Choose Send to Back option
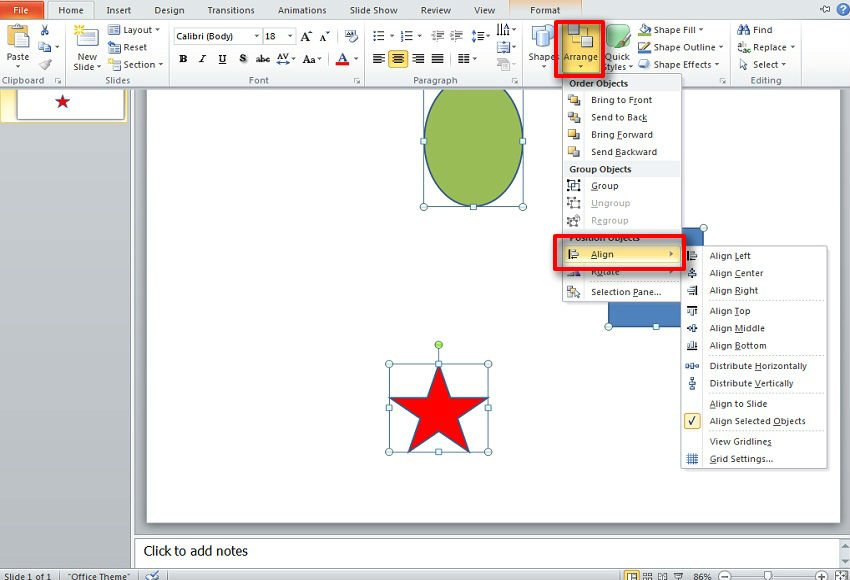 pyautogui.click(x=618, y=117)
